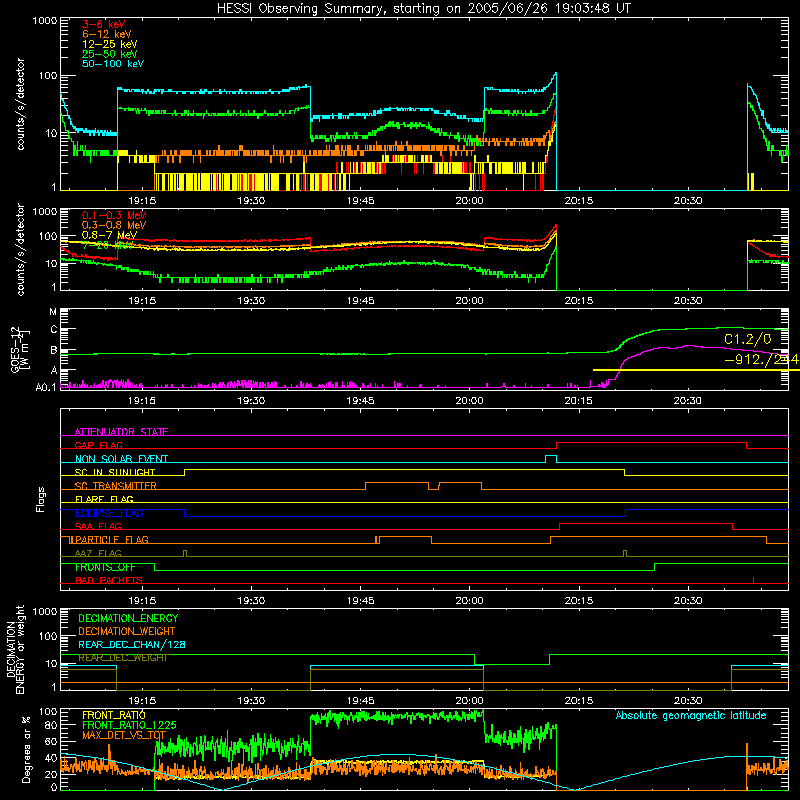The height and width of the screenshot is (800, 800).
Task: Select the 25-50 keV legend label
Action: [x=109, y=54]
